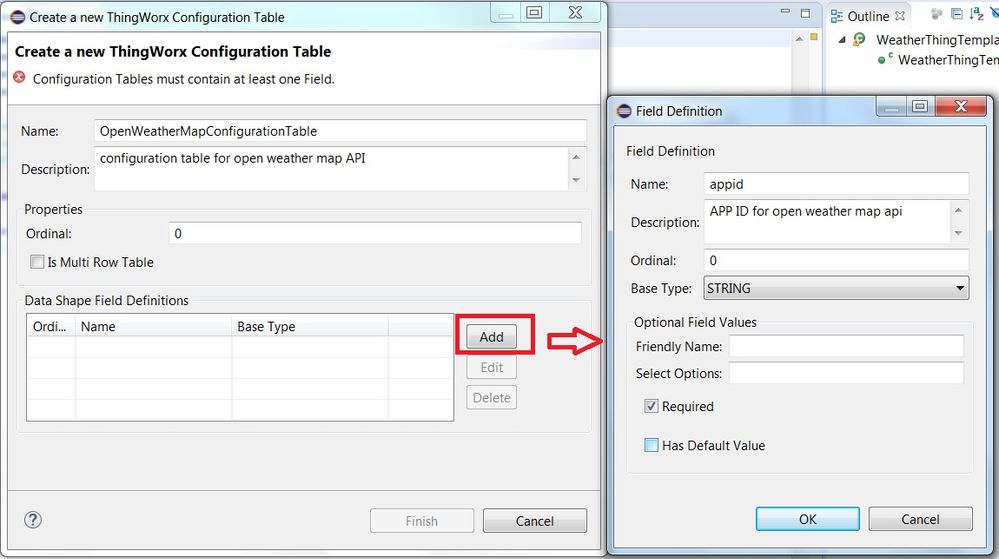The height and width of the screenshot is (559, 999).
Task: Click the OpenWeatherMapConfigurationTable name field
Action: click(340, 131)
